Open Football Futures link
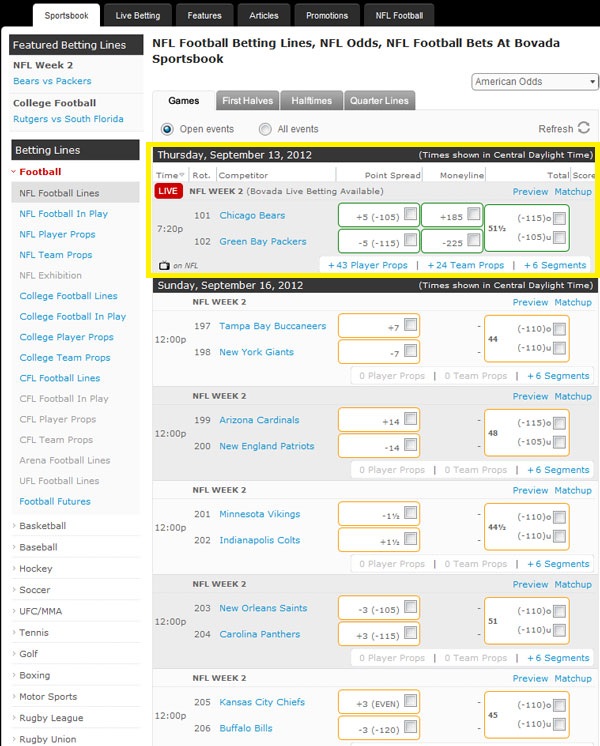 point(55,501)
